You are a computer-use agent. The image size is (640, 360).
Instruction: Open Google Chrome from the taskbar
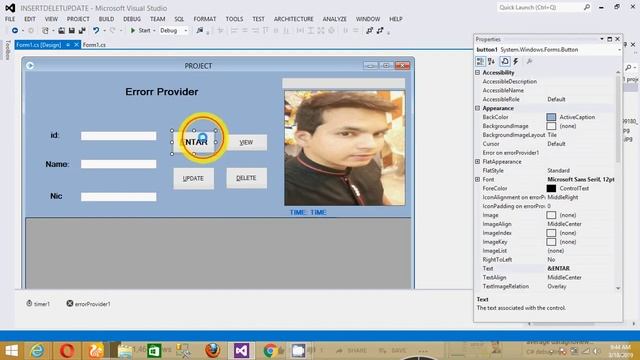[x=271, y=351]
